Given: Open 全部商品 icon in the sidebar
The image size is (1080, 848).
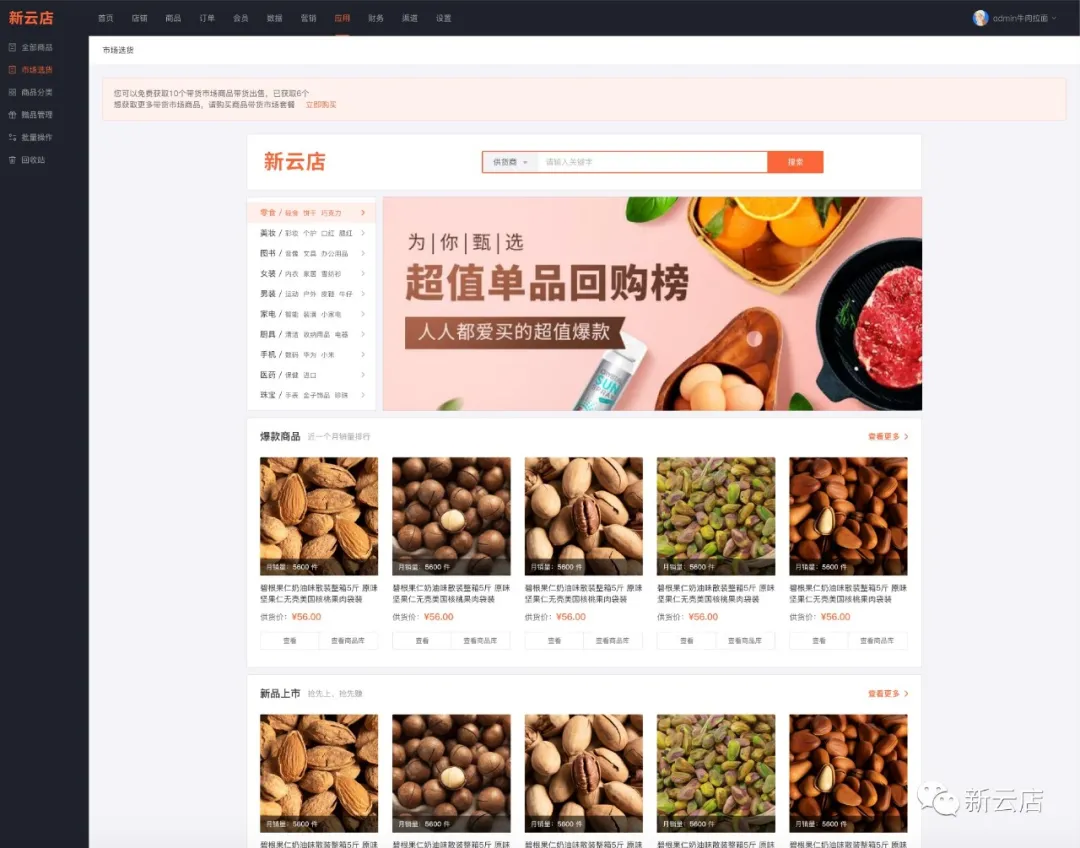Looking at the screenshot, I should point(12,48).
